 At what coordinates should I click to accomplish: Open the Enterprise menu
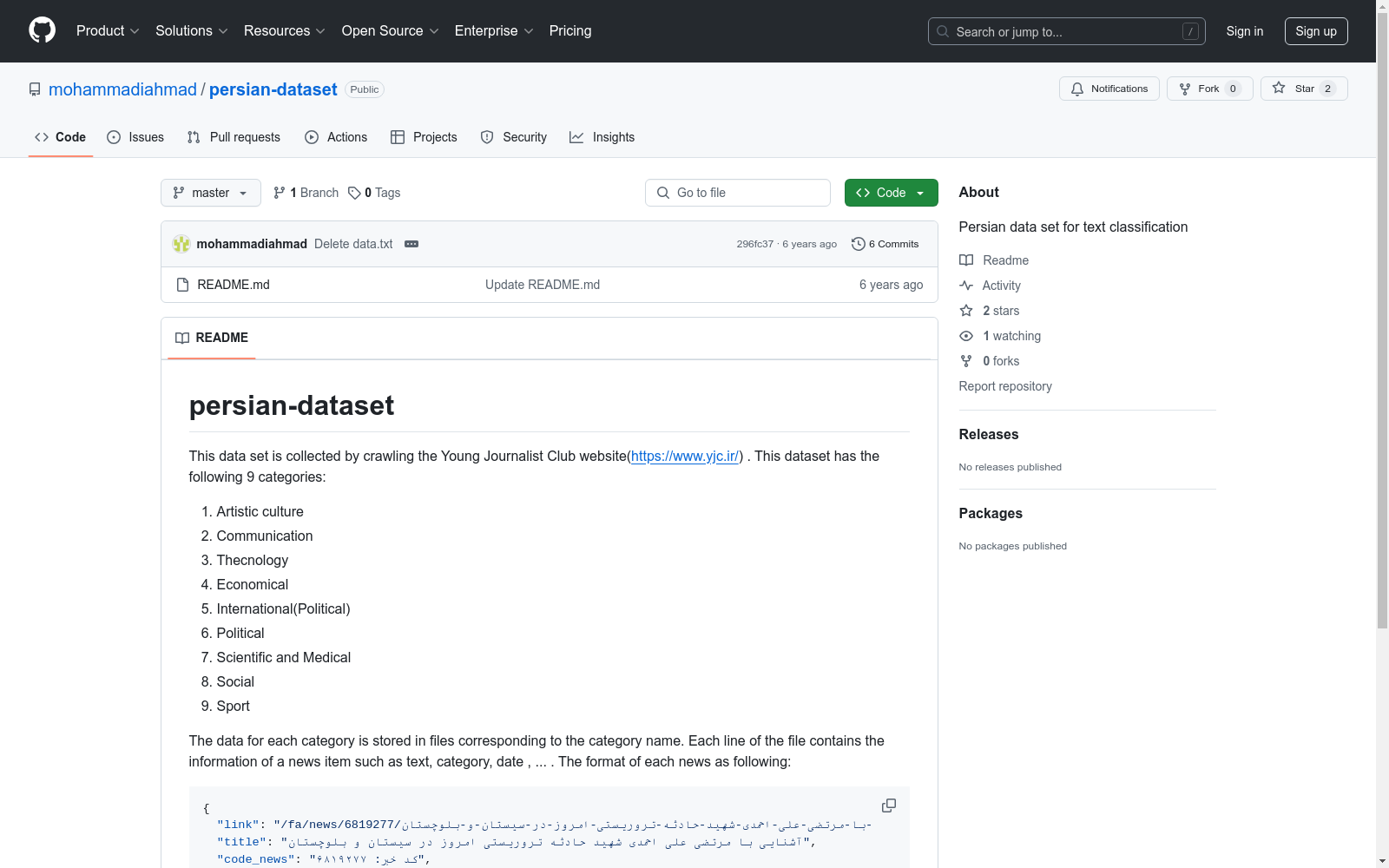[494, 31]
